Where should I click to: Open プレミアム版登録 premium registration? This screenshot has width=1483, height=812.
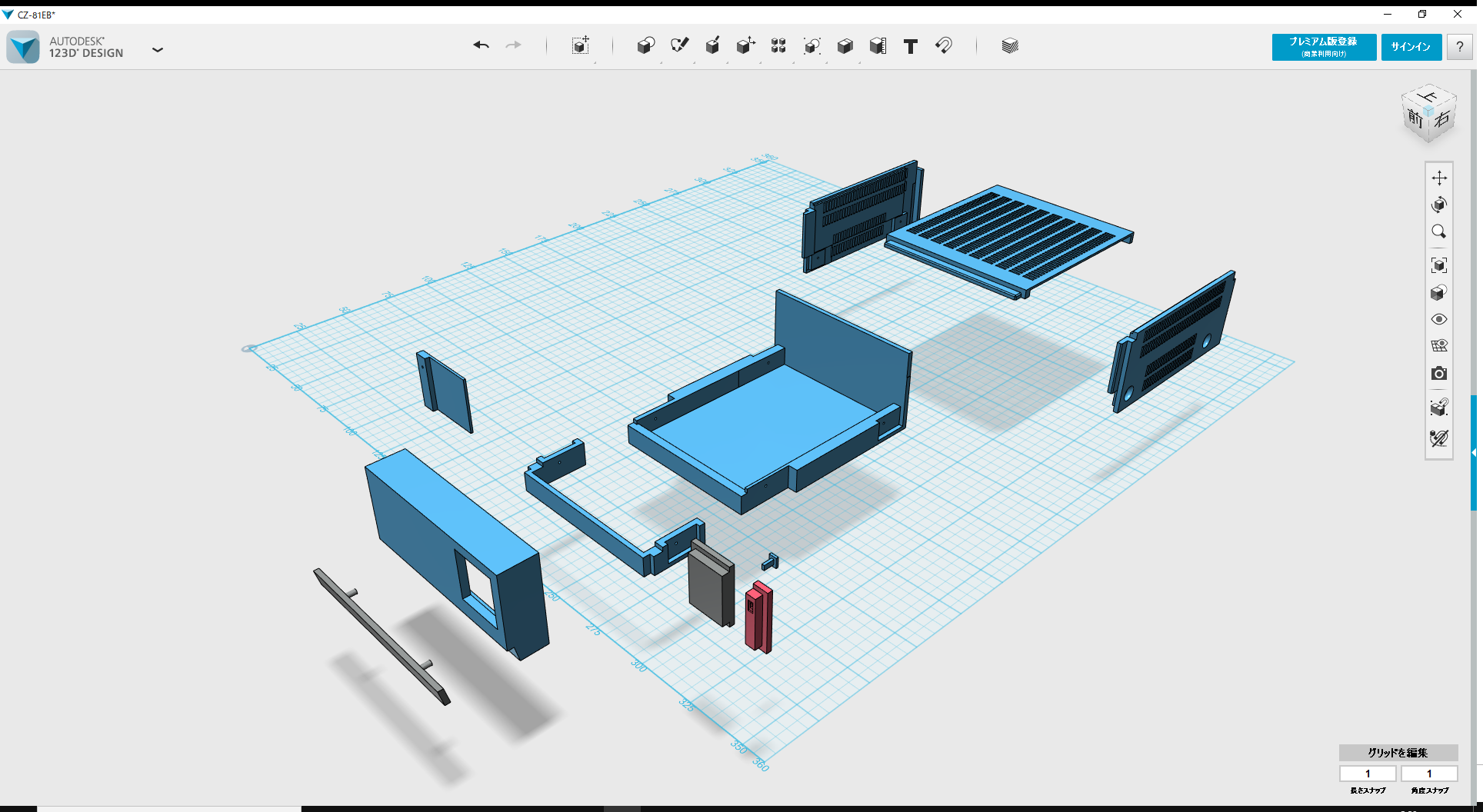1323,47
